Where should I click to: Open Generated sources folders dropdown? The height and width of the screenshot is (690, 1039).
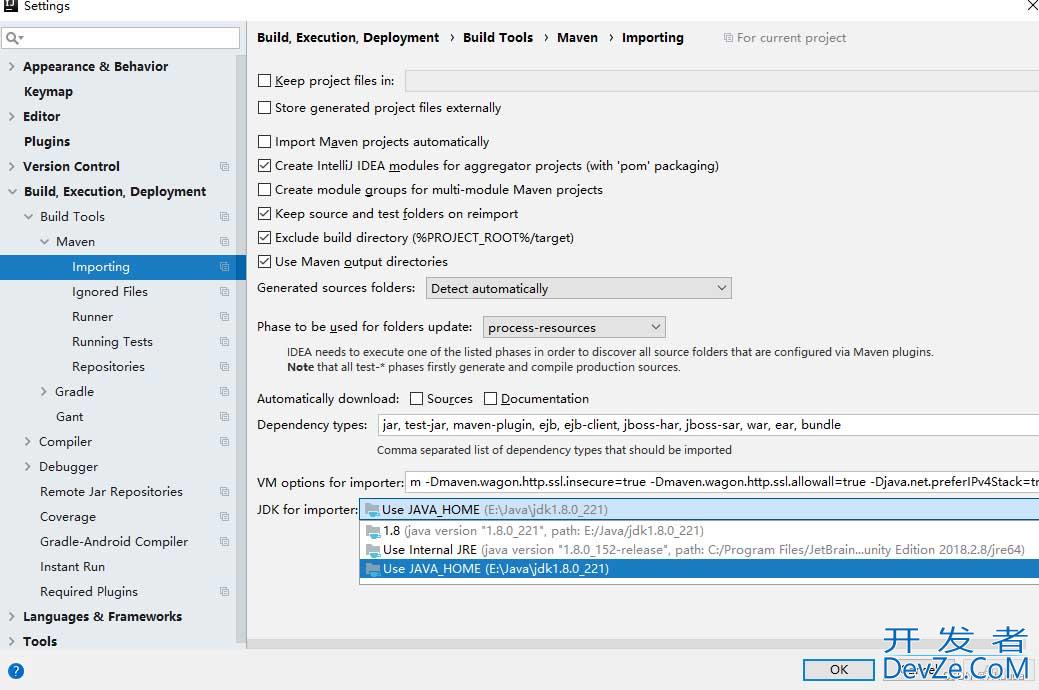pyautogui.click(x=579, y=289)
